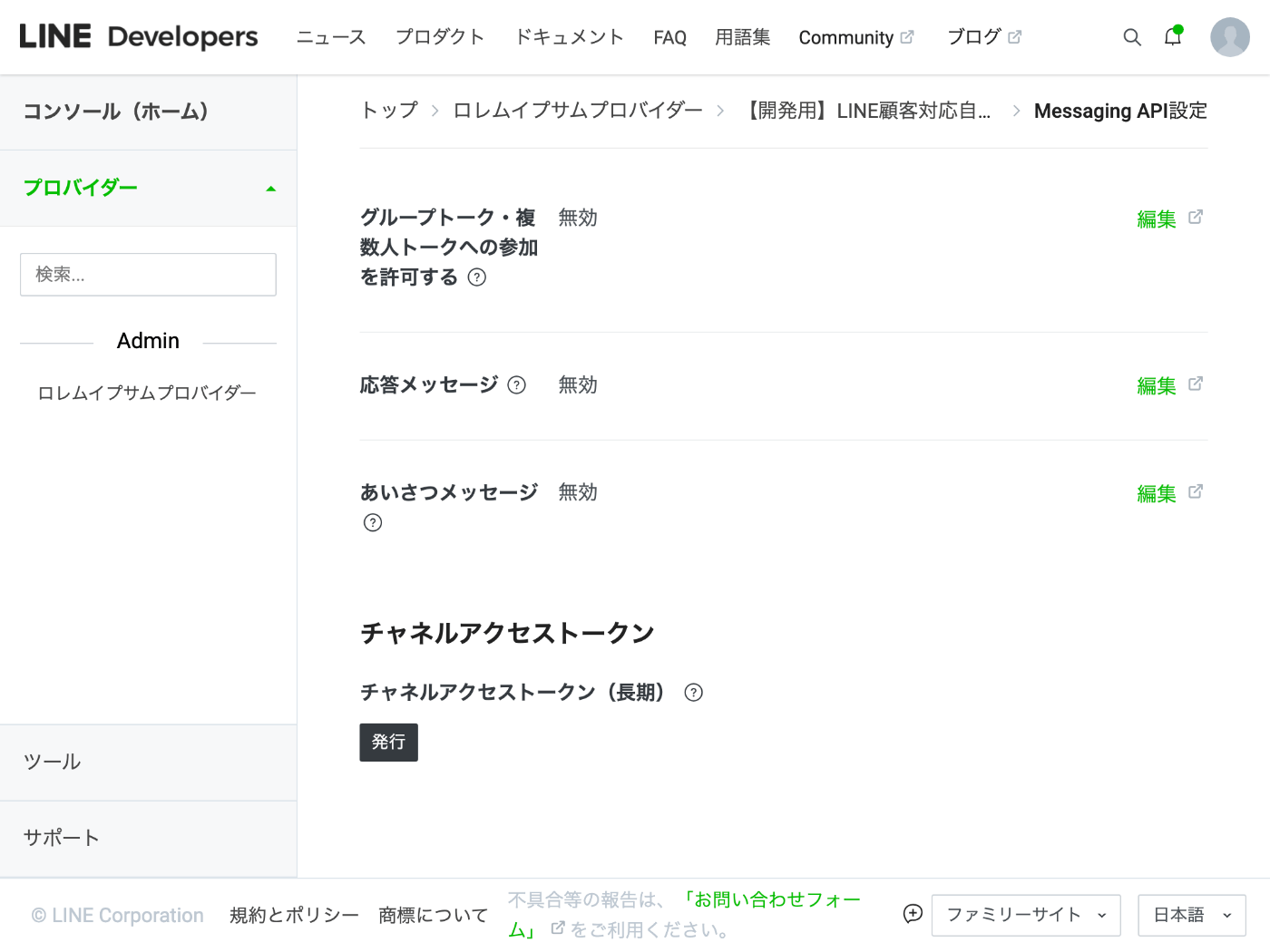Open 商標について in footer
The image size is (1270, 952).
point(433,916)
